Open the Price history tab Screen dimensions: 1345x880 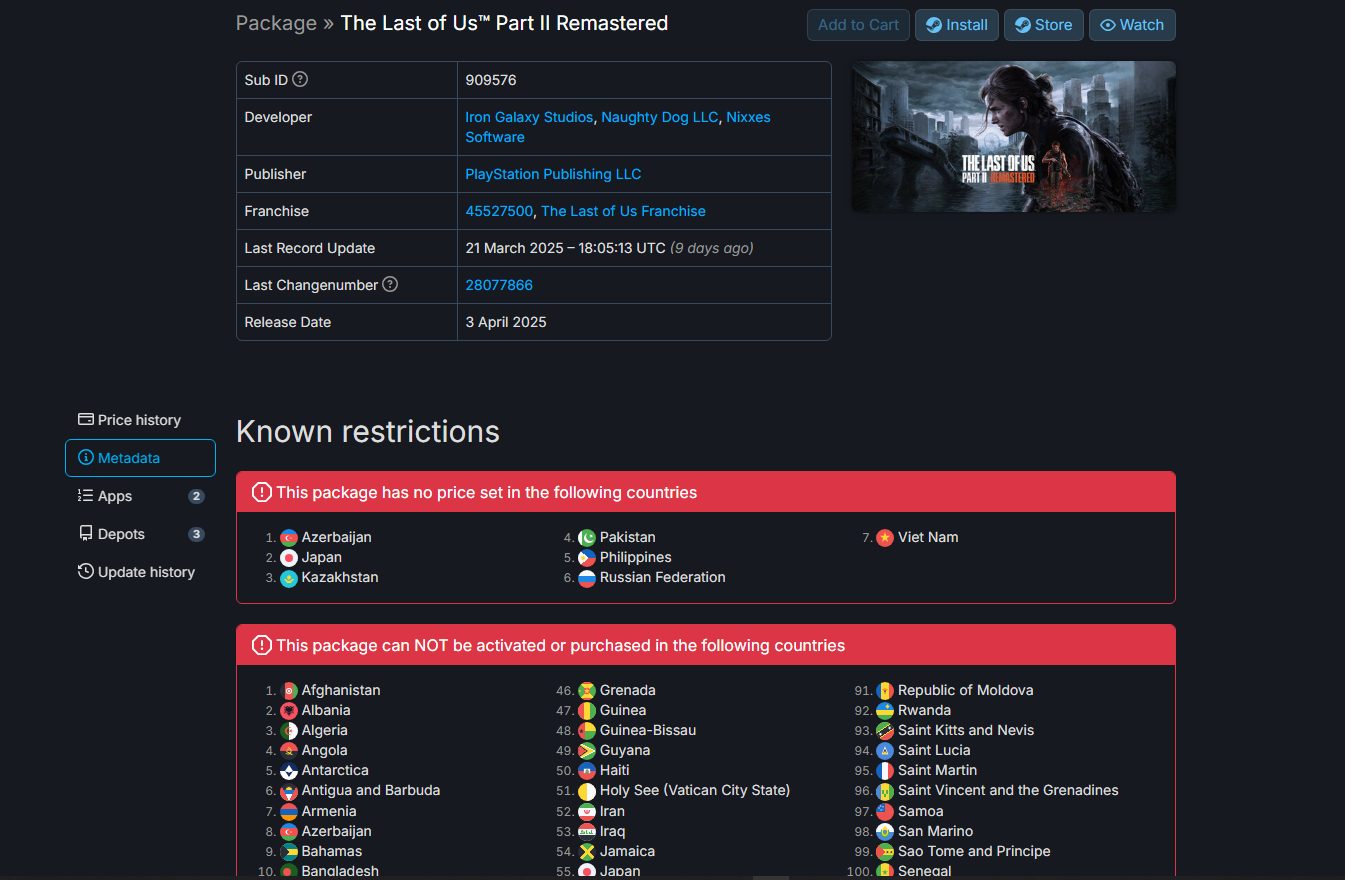(x=140, y=420)
